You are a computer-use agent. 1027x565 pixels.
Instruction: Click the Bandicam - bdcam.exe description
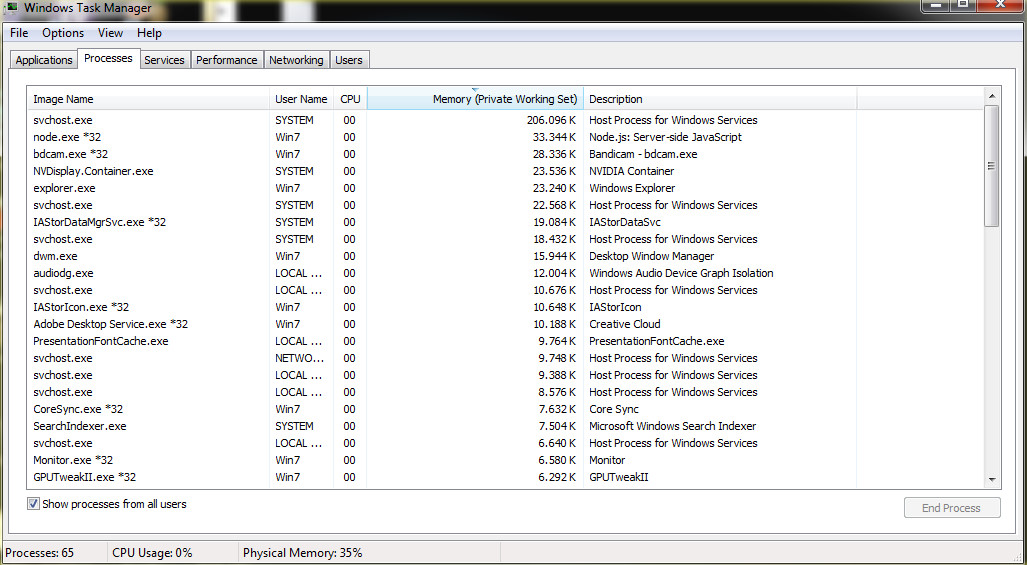[x=643, y=154]
